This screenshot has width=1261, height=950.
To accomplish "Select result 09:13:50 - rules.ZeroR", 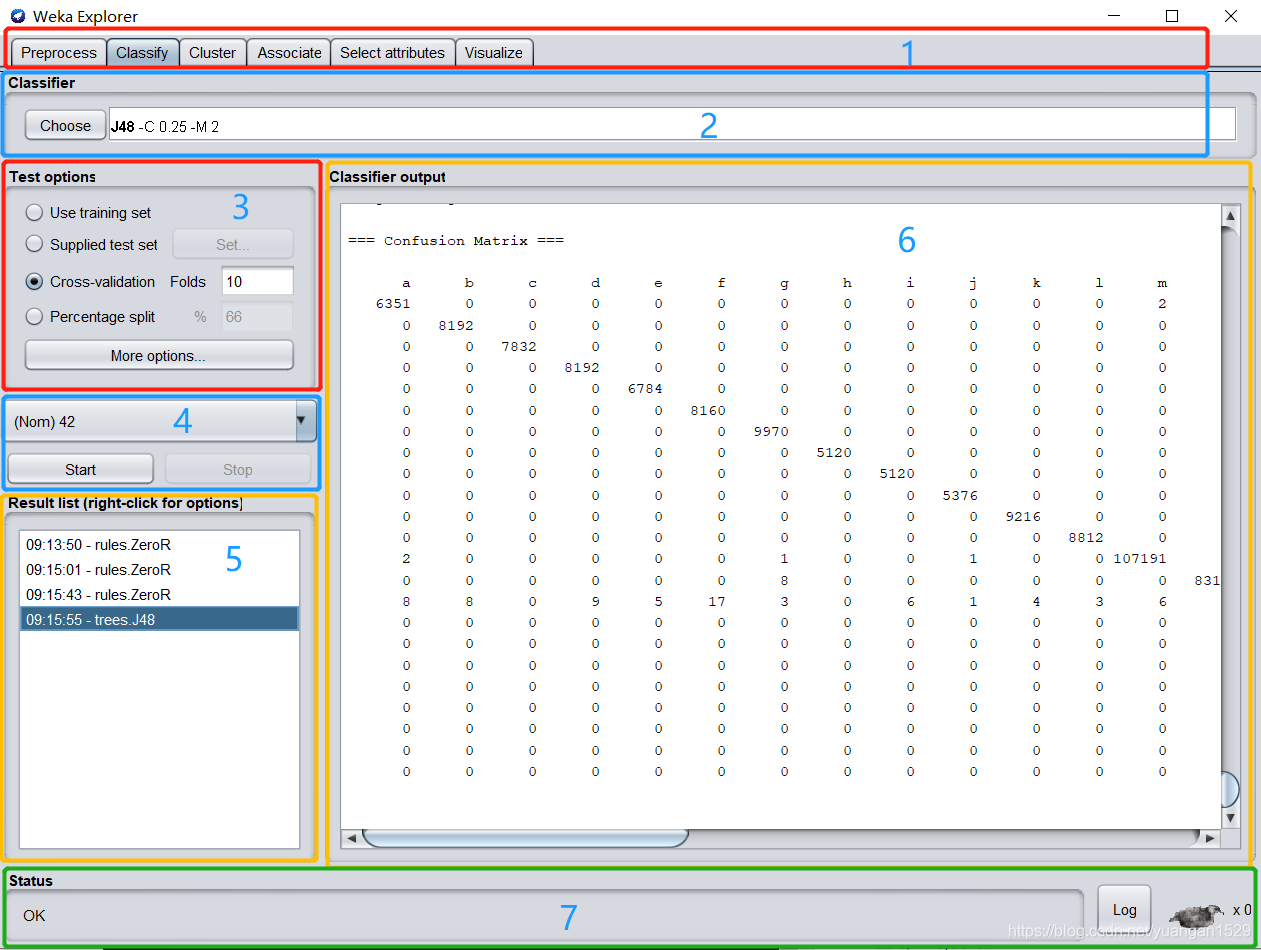I will [159, 545].
